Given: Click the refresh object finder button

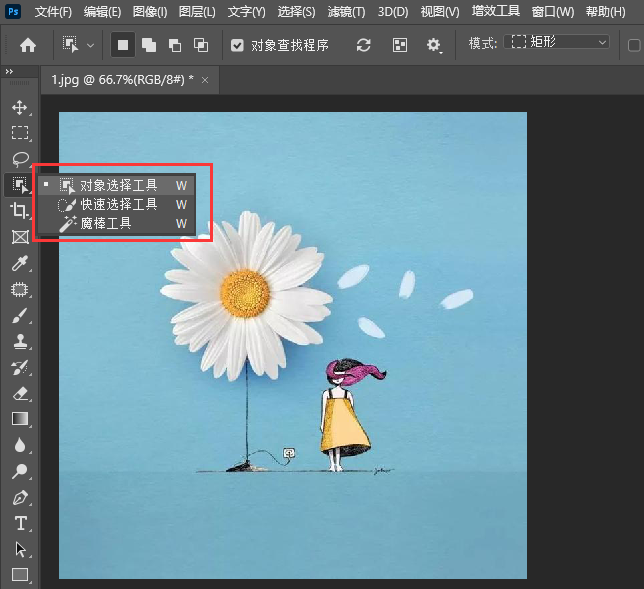Looking at the screenshot, I should click(x=364, y=45).
